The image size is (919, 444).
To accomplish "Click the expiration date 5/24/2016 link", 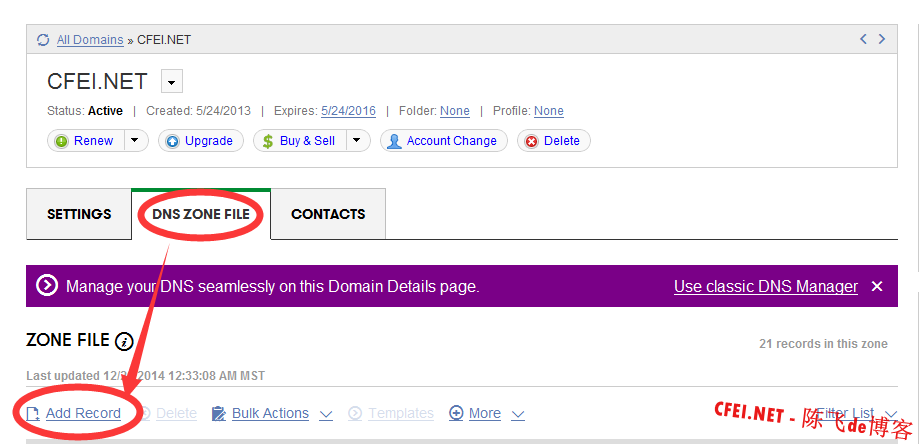I will pyautogui.click(x=348, y=111).
